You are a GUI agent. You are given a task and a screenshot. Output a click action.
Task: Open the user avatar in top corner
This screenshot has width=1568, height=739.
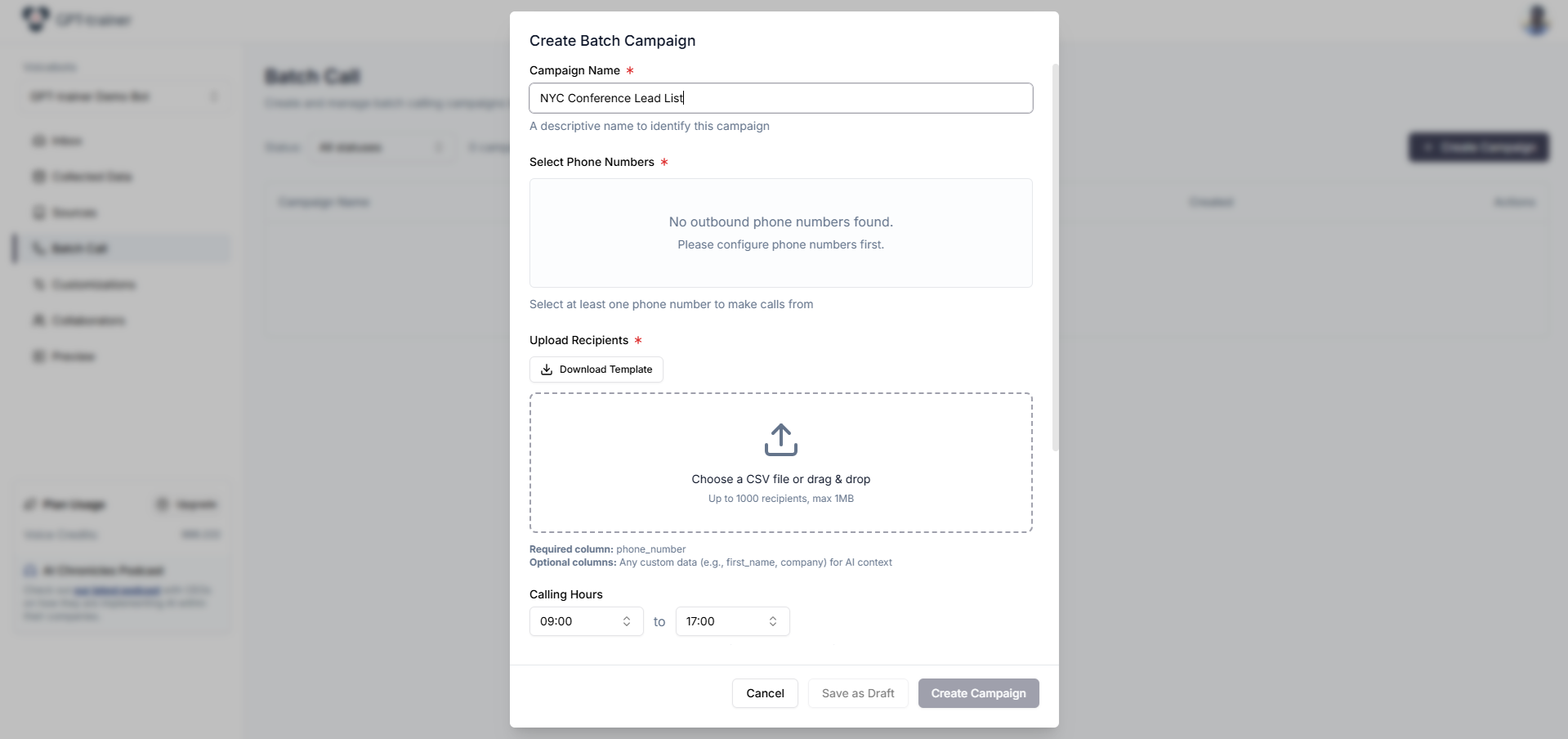tap(1537, 20)
